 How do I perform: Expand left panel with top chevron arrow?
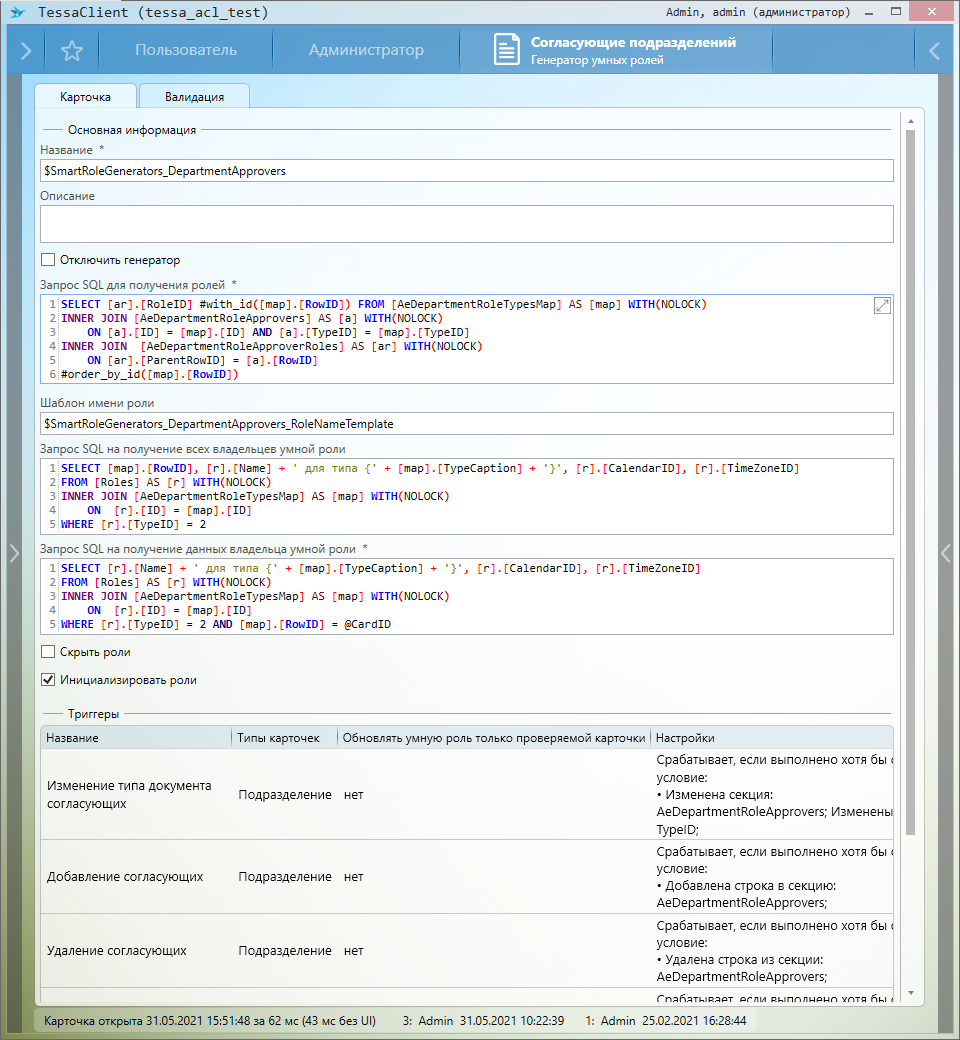26,51
